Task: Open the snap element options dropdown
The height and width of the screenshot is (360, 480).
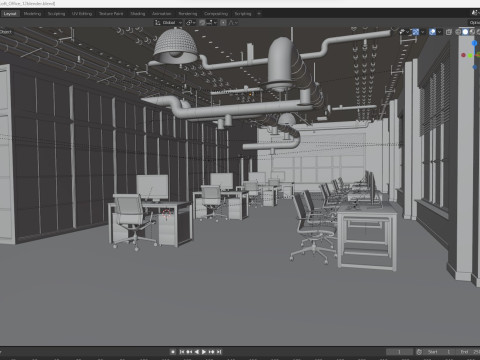Action: pyautogui.click(x=212, y=23)
